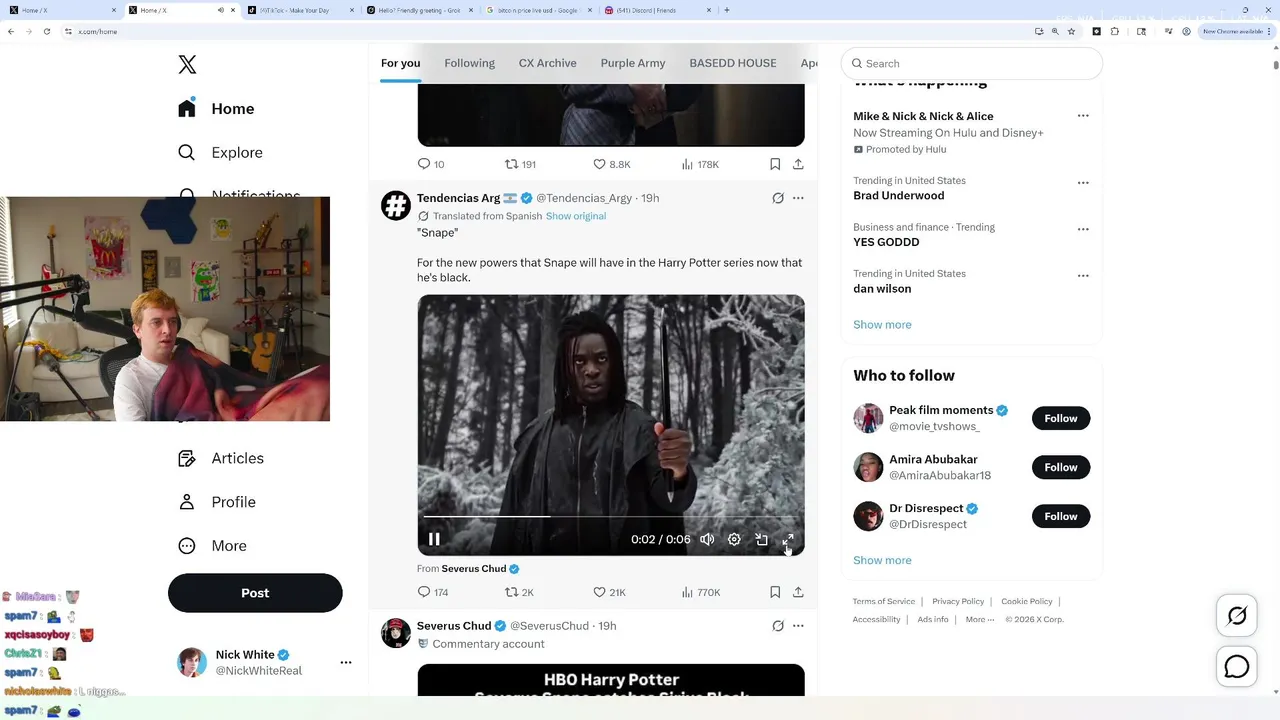The width and height of the screenshot is (1280, 720).
Task: View analytics showing 770K views
Action: (700, 592)
